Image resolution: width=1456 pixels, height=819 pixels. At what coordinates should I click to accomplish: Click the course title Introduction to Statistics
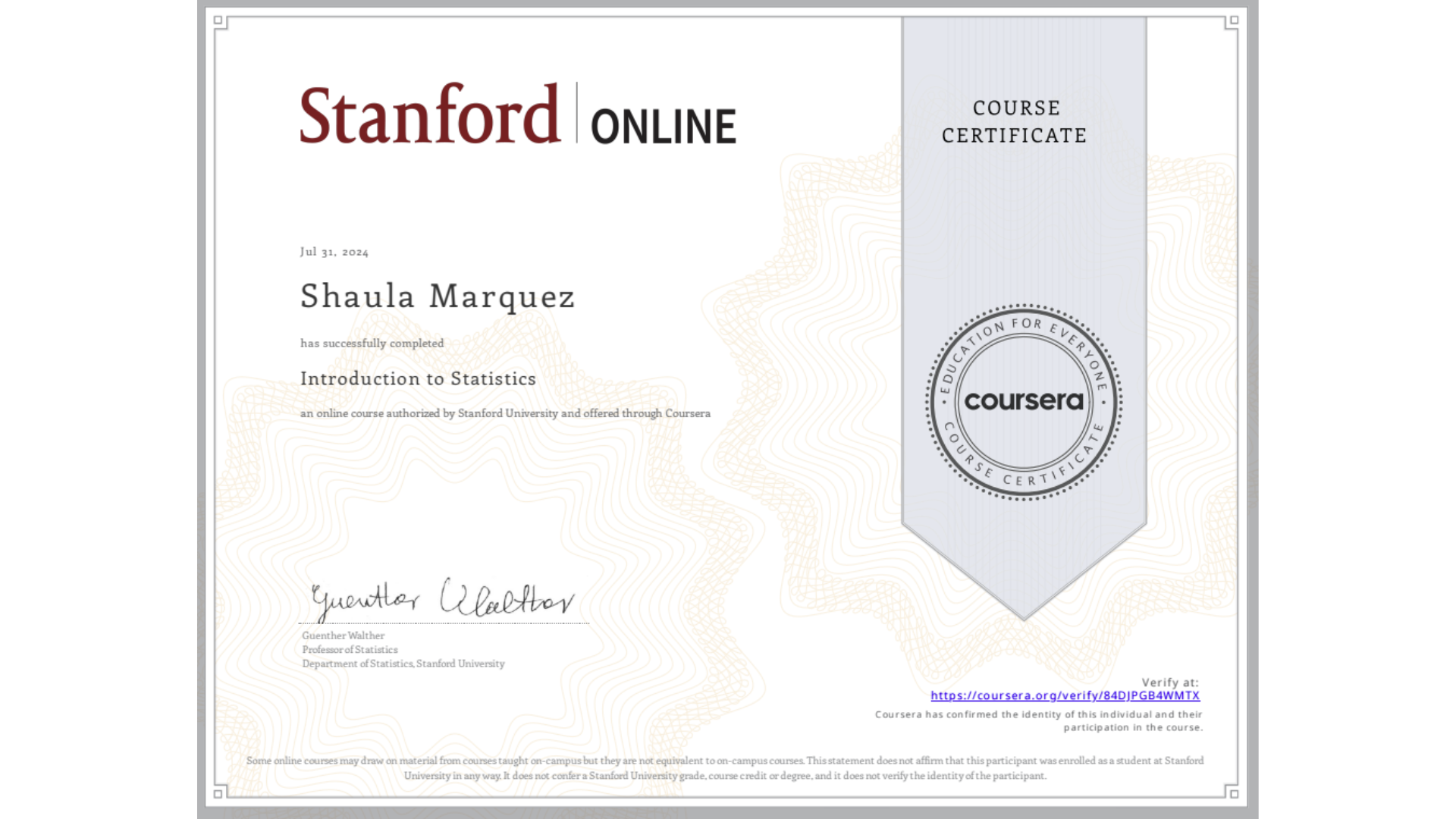point(418,378)
